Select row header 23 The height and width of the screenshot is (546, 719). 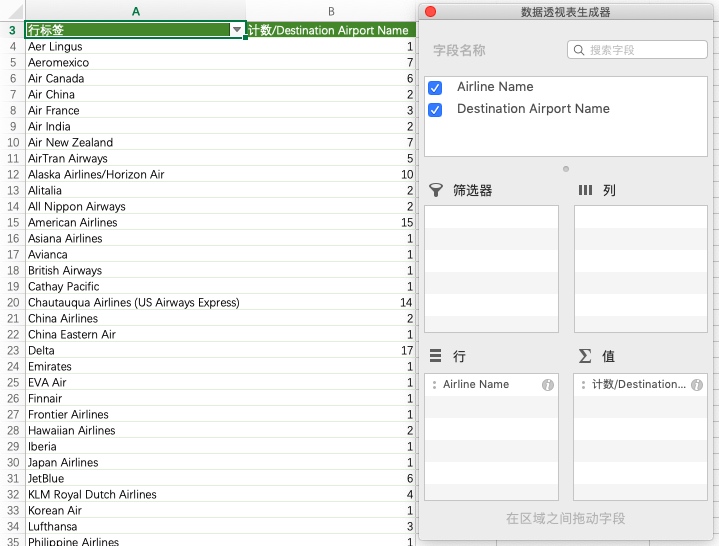click(x=13, y=351)
